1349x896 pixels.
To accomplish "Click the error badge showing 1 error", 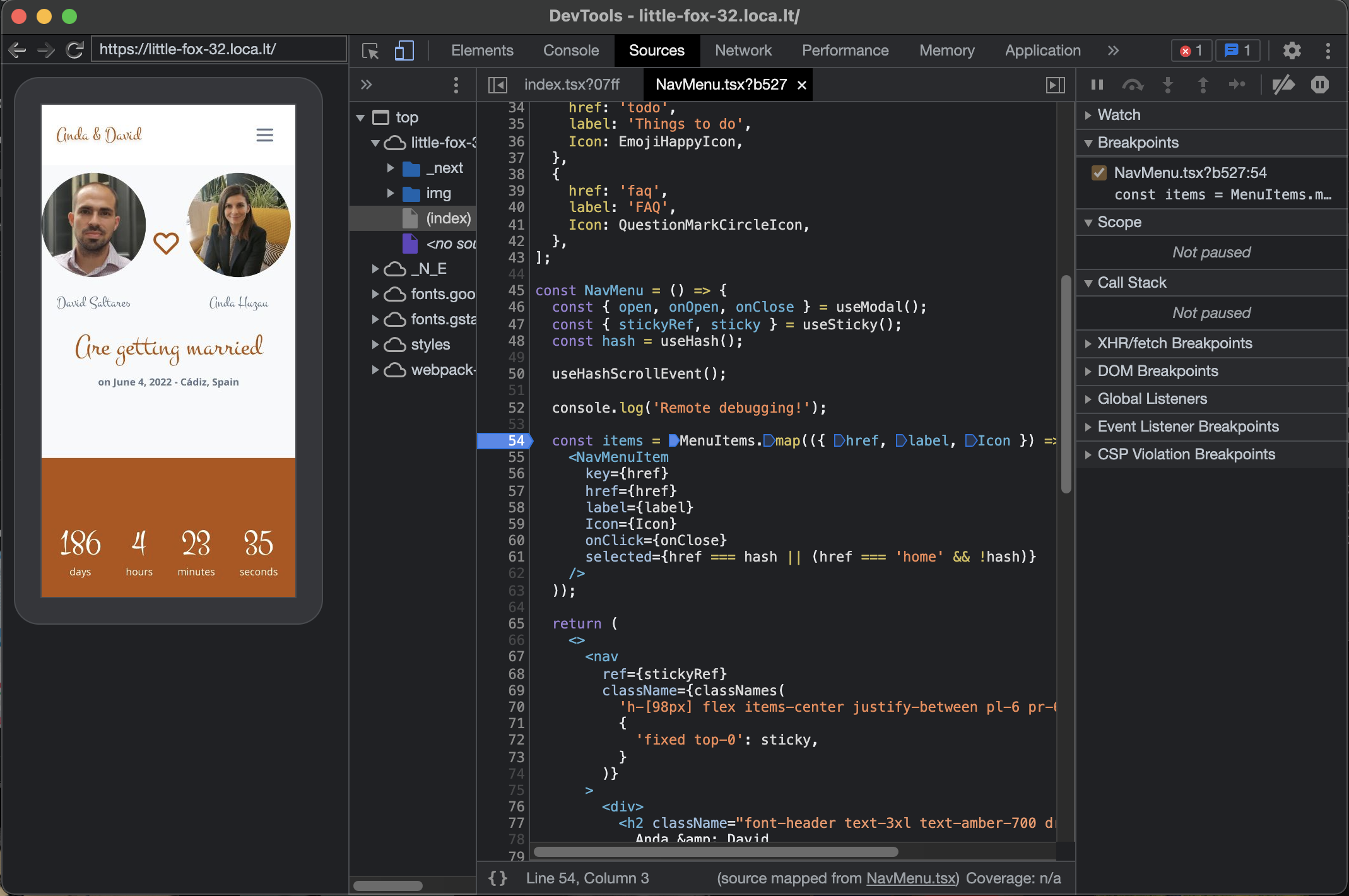I will pyautogui.click(x=1192, y=50).
